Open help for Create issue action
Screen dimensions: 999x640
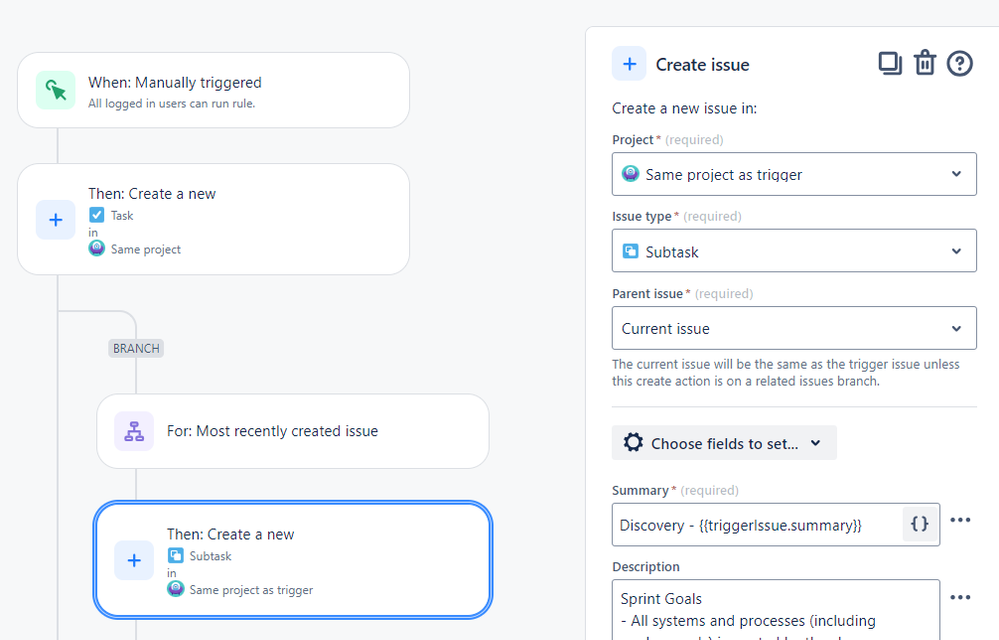click(x=959, y=64)
